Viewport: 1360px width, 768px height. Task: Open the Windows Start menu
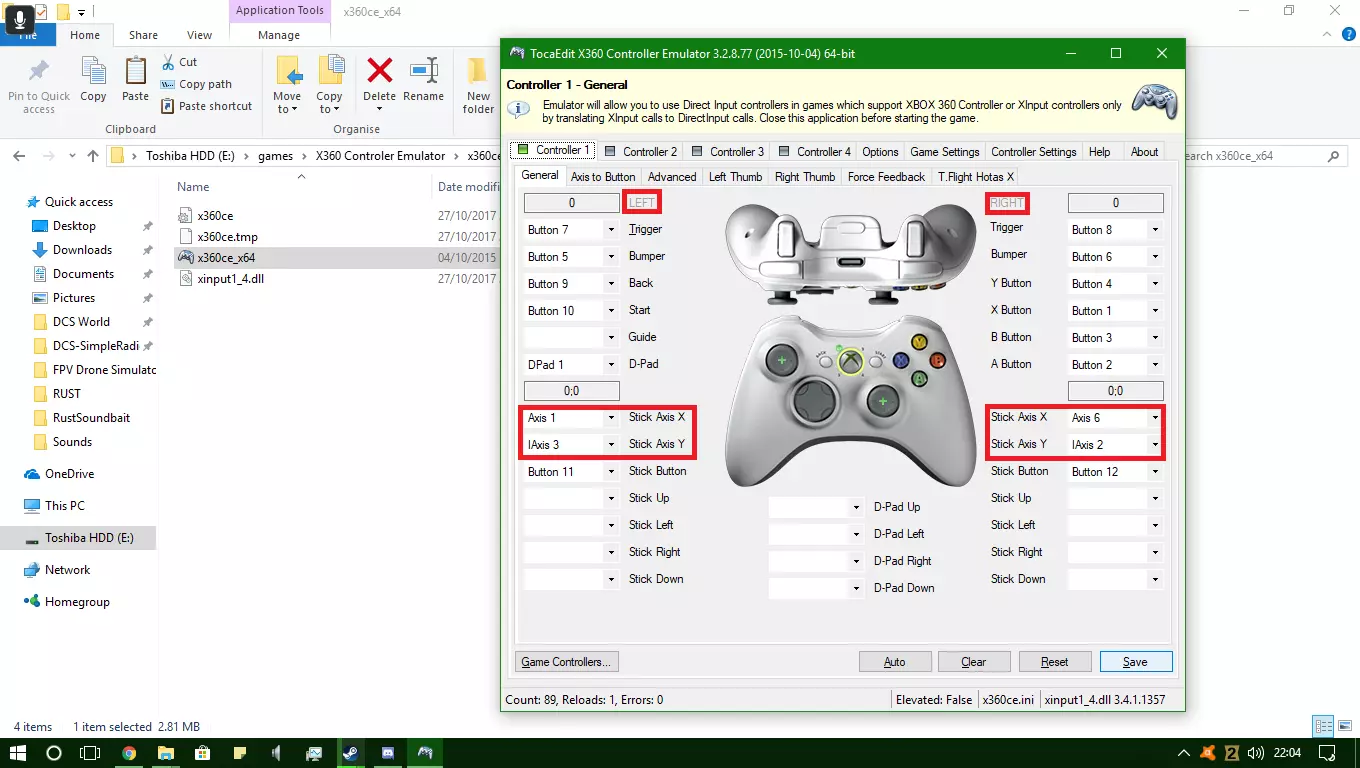click(17, 753)
